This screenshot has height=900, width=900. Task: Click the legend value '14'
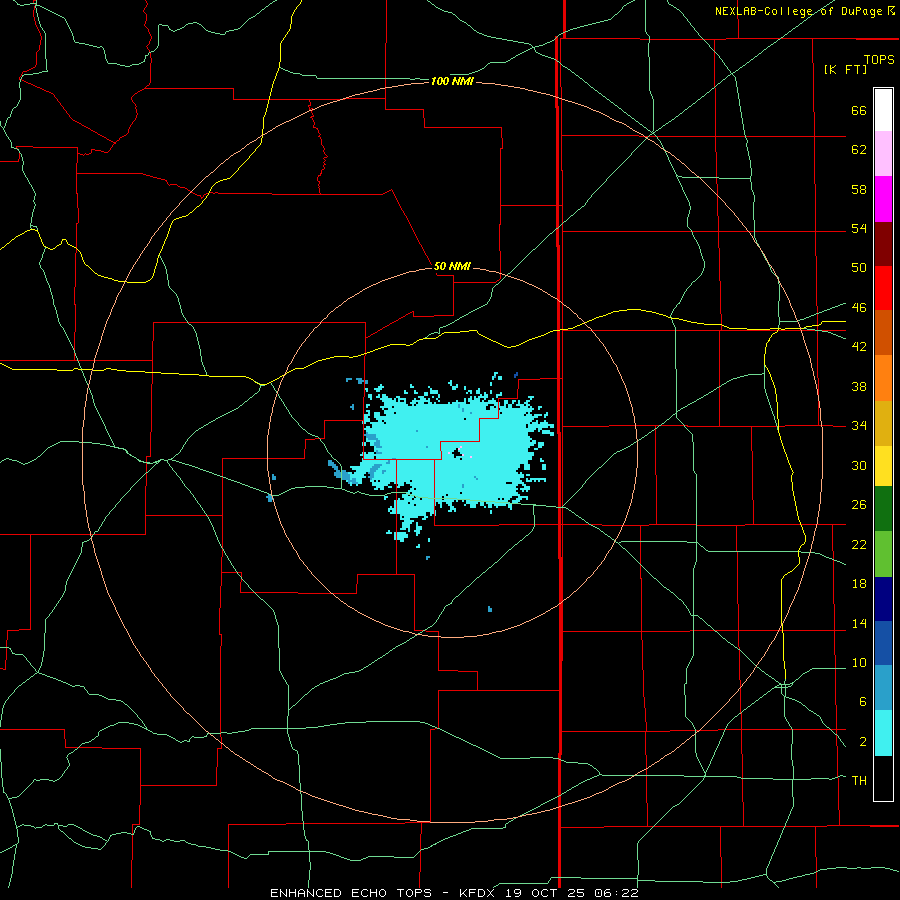click(x=859, y=623)
